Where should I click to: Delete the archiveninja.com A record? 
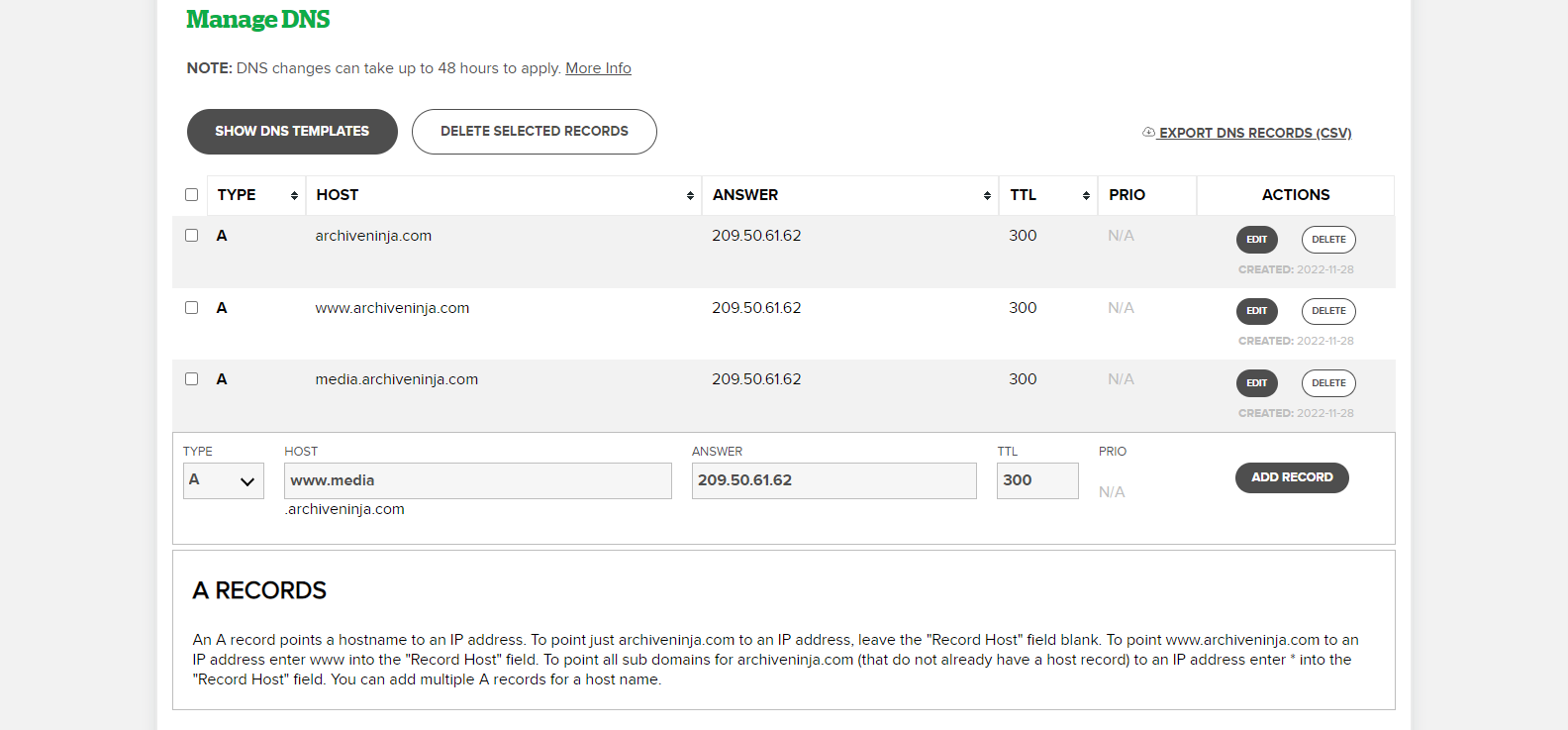[x=1328, y=240]
